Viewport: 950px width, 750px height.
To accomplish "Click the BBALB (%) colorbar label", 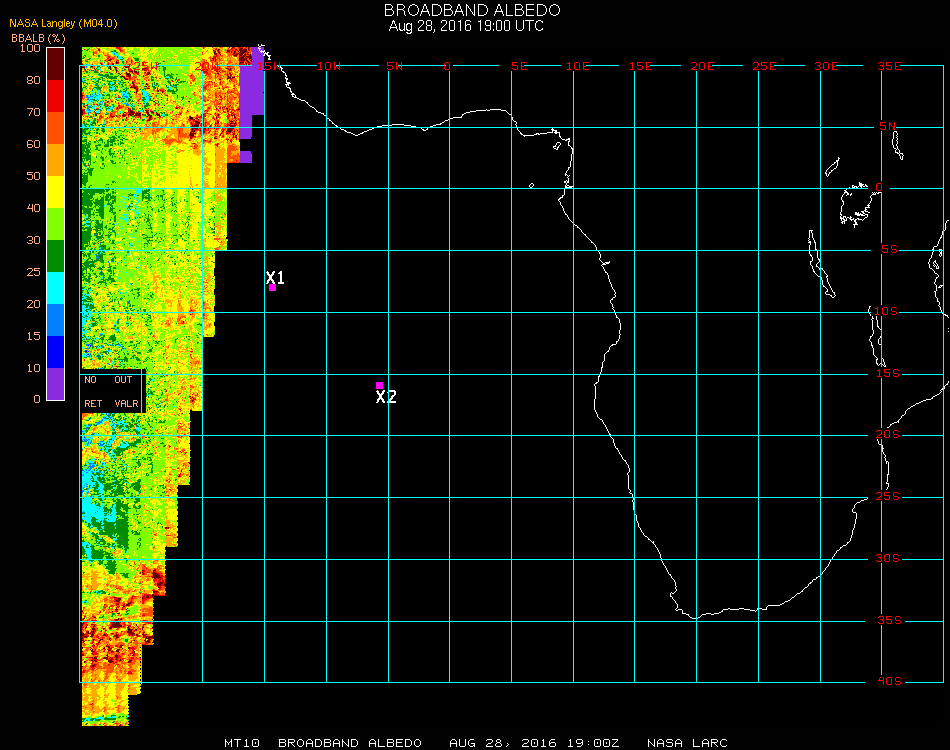I will tap(39, 37).
